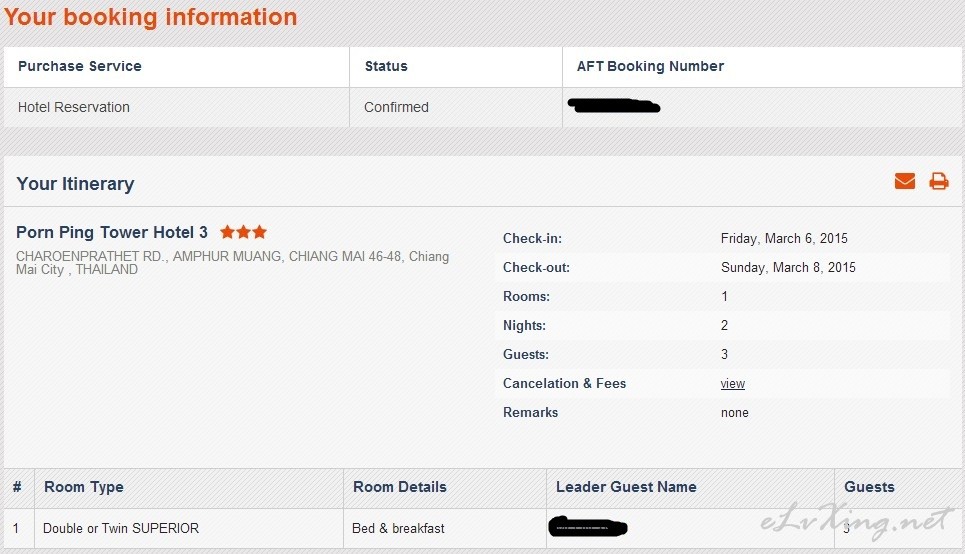Click the email itinerary envelope icon
965x554 pixels.
point(905,181)
